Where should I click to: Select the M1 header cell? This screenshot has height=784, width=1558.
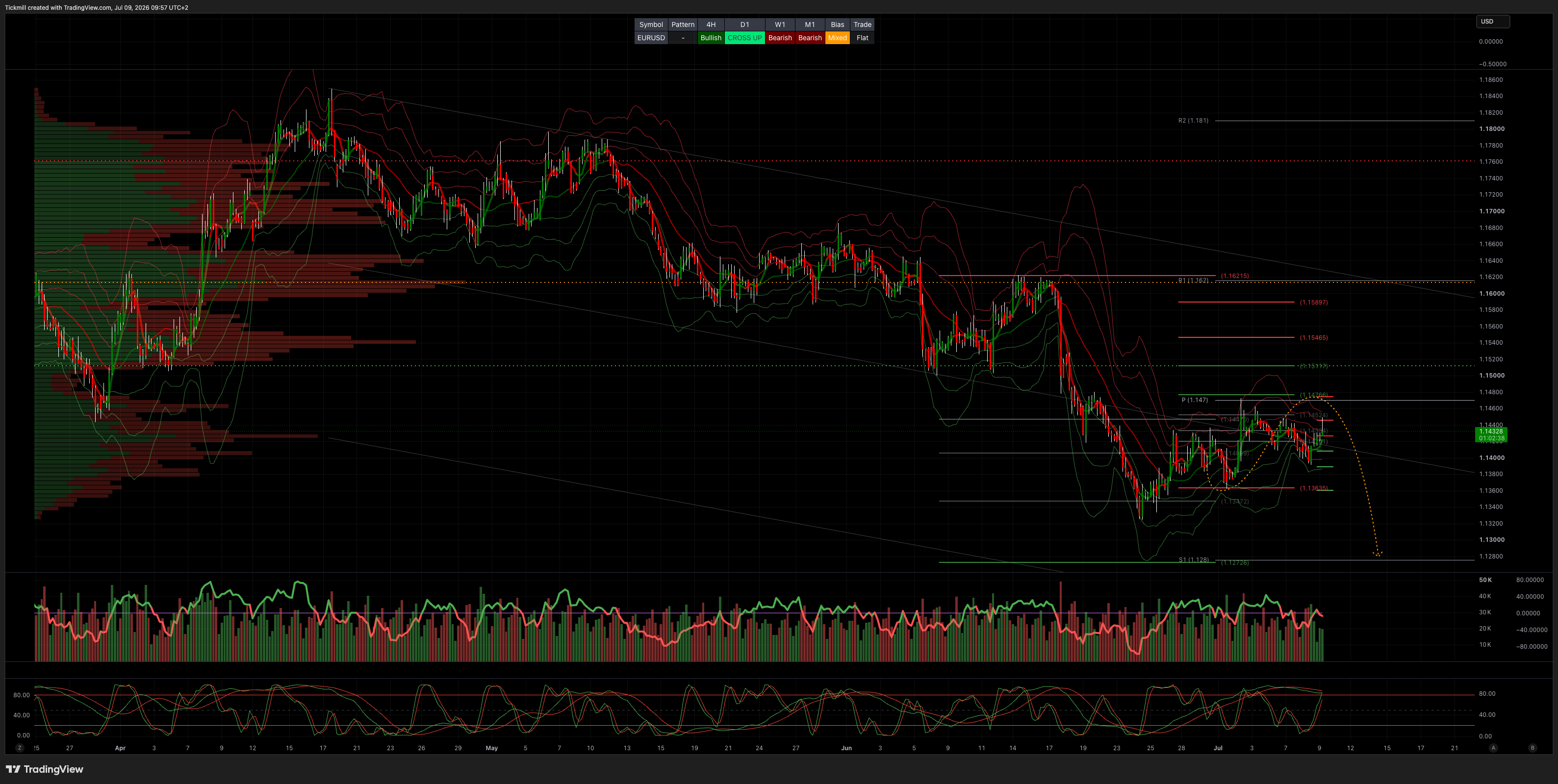tap(810, 25)
